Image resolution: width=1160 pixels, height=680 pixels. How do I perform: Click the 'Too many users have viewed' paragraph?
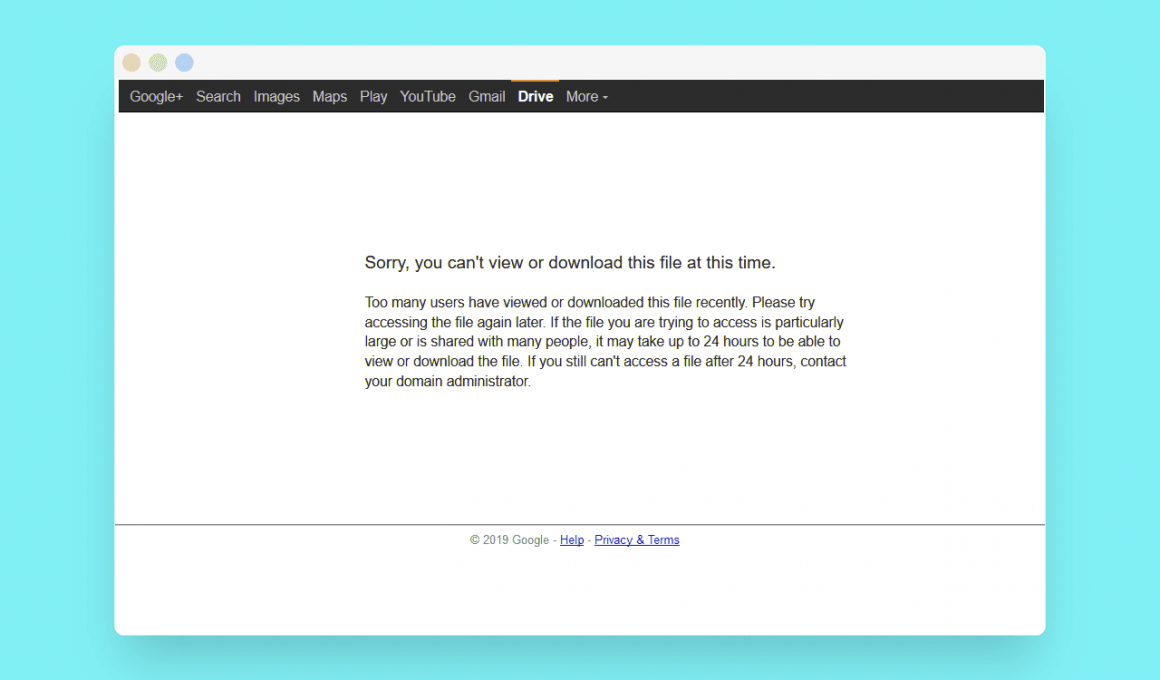tap(605, 342)
